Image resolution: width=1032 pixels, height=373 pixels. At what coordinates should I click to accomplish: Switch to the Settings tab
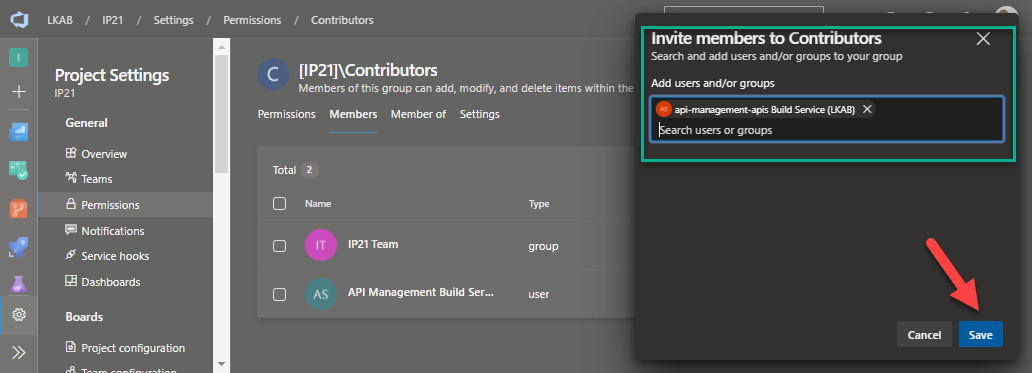click(x=479, y=114)
